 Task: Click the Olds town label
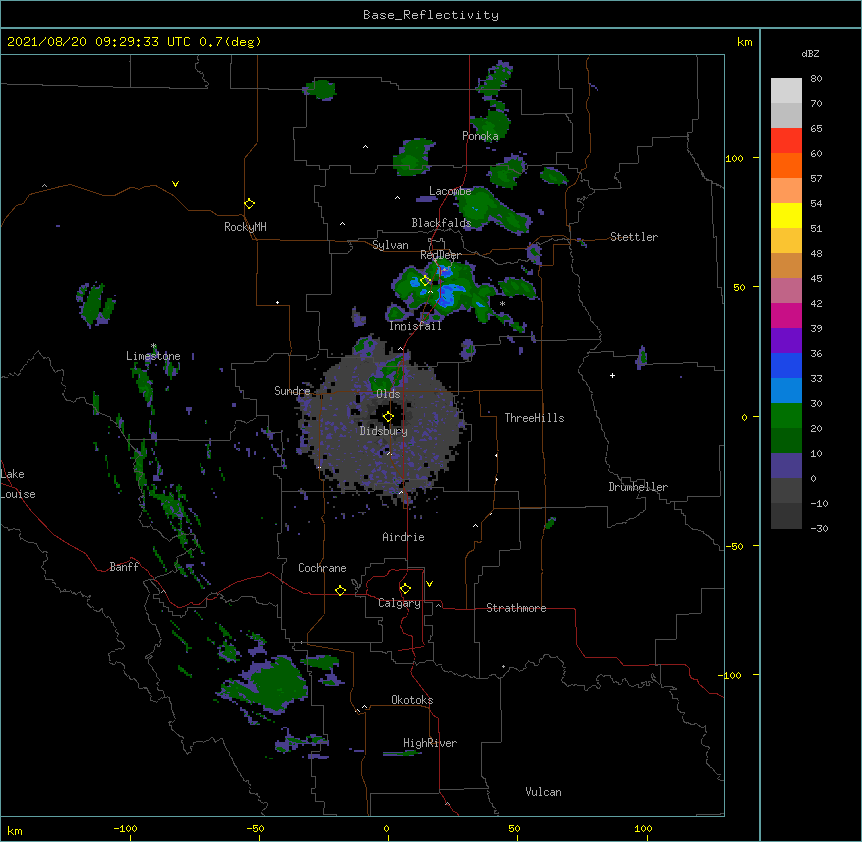pos(388,394)
